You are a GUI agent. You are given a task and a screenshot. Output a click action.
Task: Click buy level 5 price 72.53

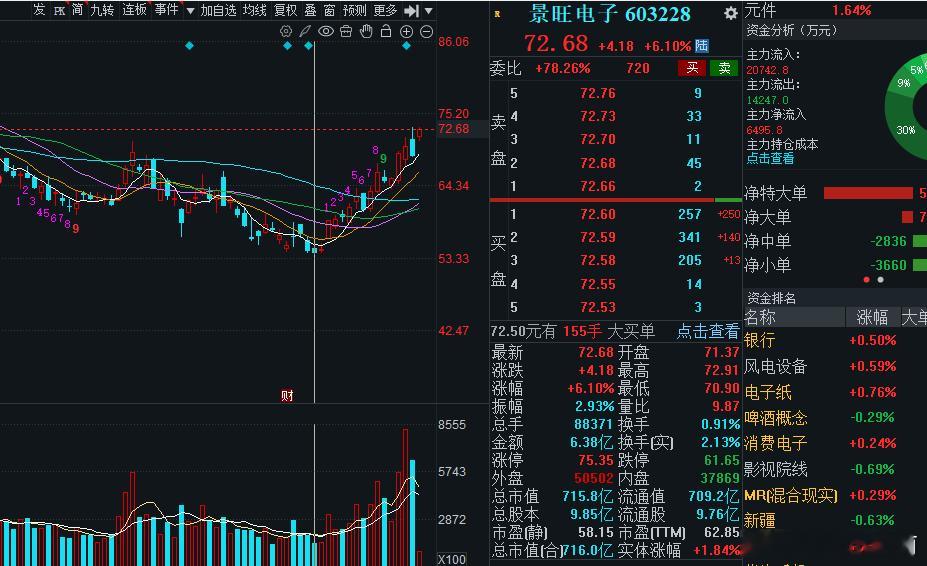[x=598, y=308]
